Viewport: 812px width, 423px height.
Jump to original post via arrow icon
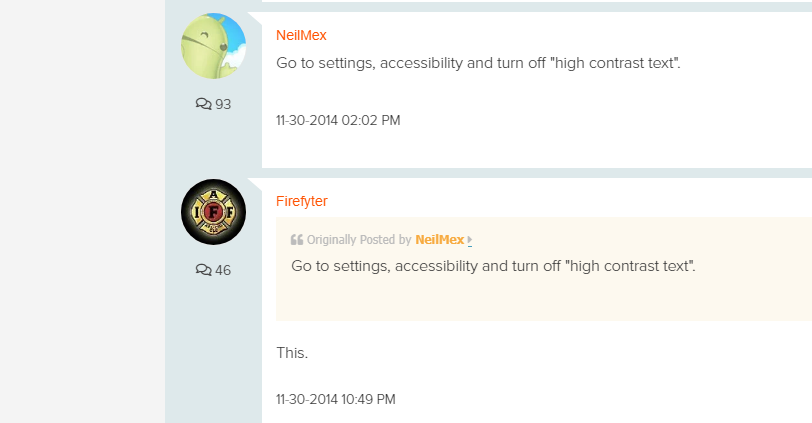pos(470,240)
